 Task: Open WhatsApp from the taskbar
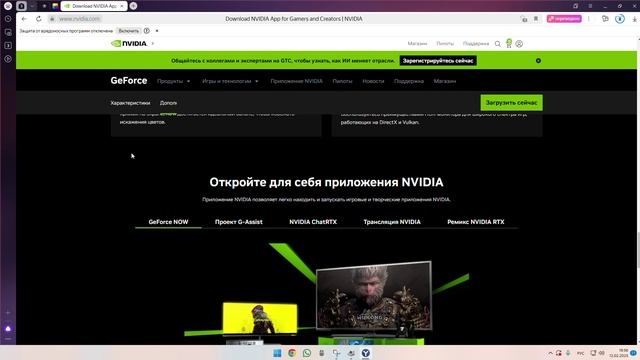pyautogui.click(x=307, y=353)
